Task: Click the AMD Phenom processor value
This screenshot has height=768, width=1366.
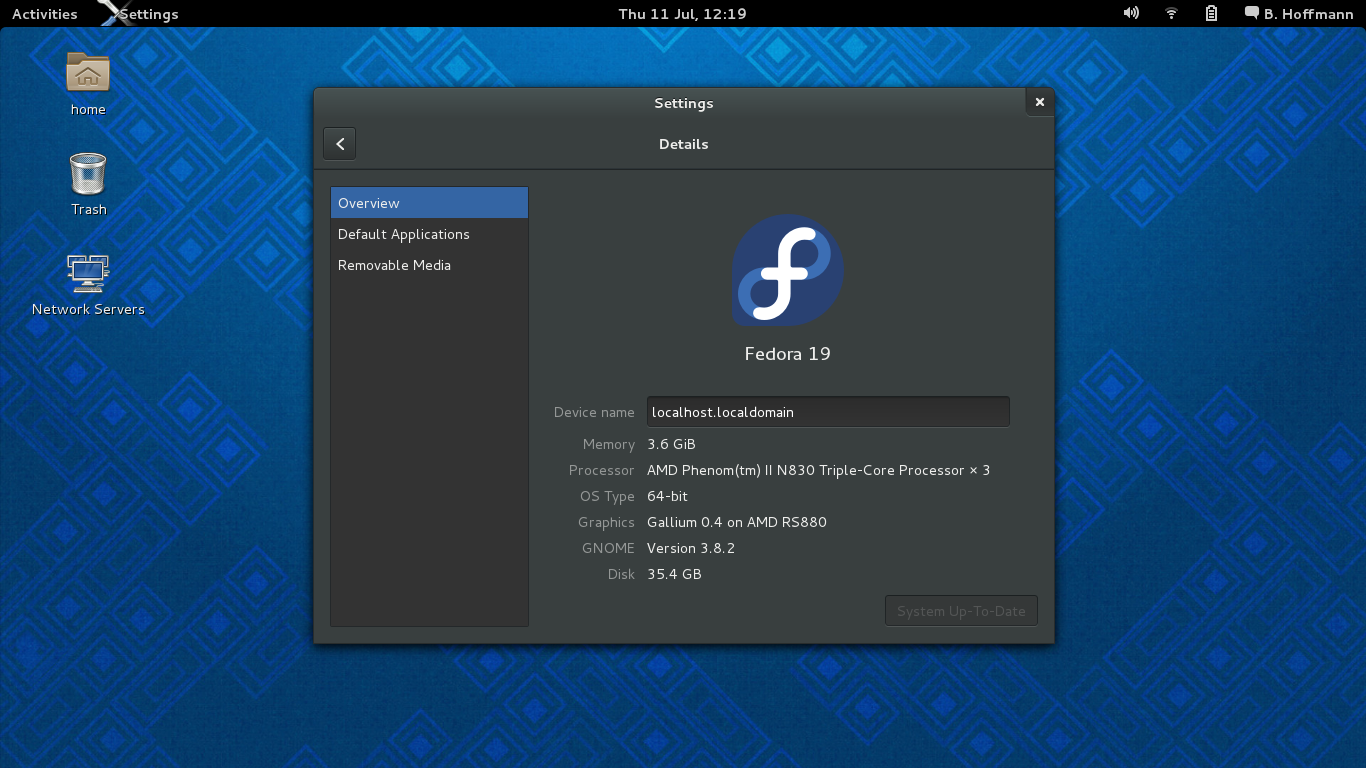Action: coord(818,470)
